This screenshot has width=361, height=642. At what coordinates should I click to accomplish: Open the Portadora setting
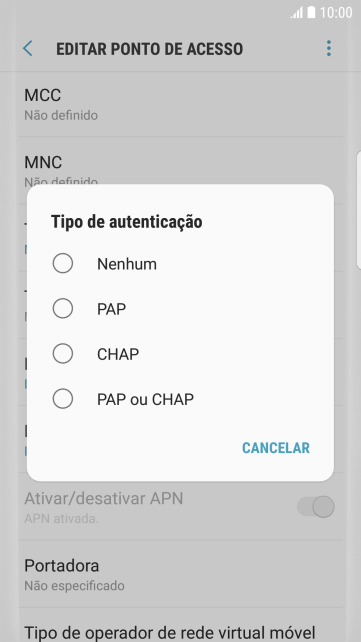[180, 574]
